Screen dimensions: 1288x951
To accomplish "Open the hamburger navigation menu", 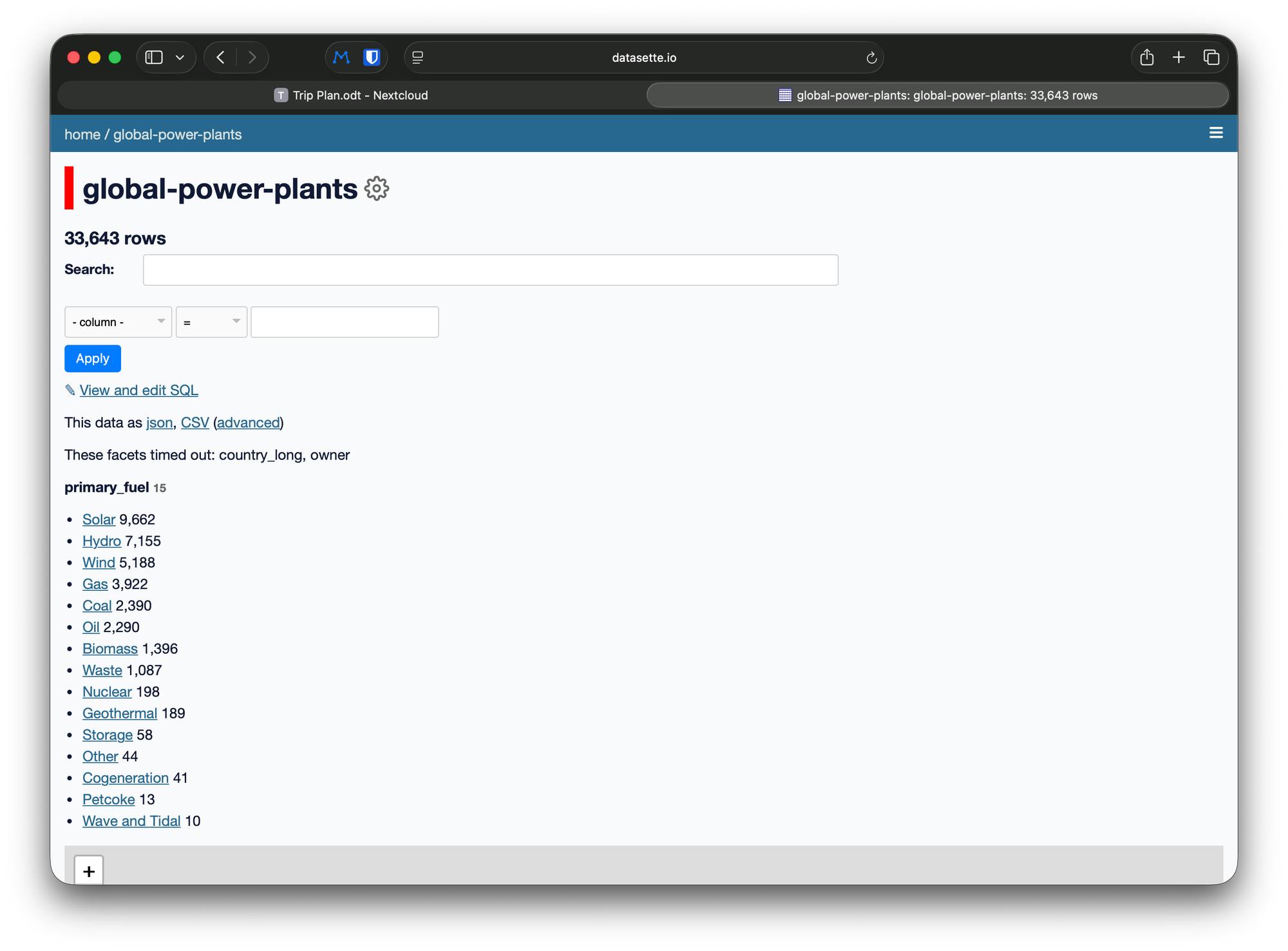I will pyautogui.click(x=1216, y=133).
